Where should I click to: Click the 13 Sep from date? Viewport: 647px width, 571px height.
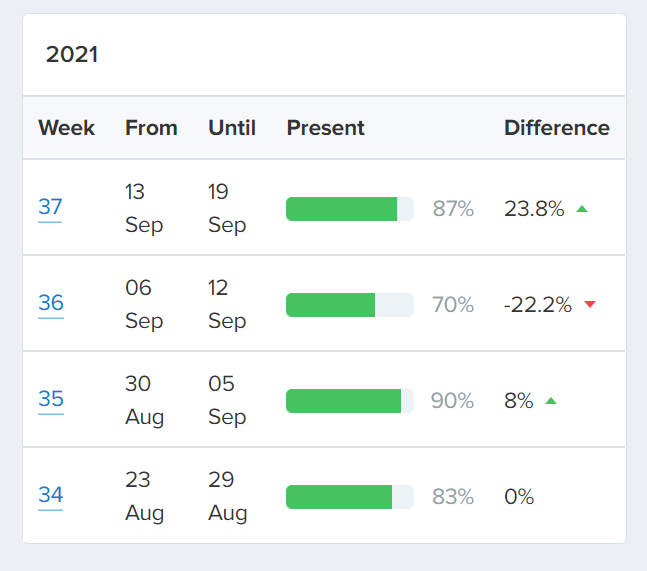point(144,208)
